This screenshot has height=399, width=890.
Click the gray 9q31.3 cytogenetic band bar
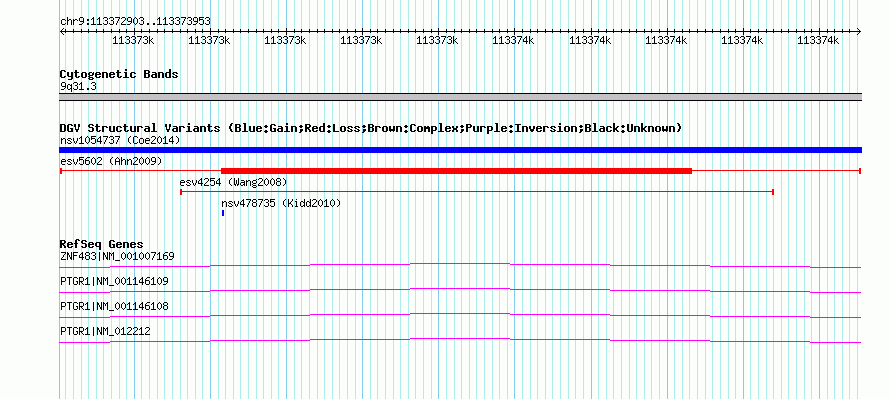coord(460,97)
